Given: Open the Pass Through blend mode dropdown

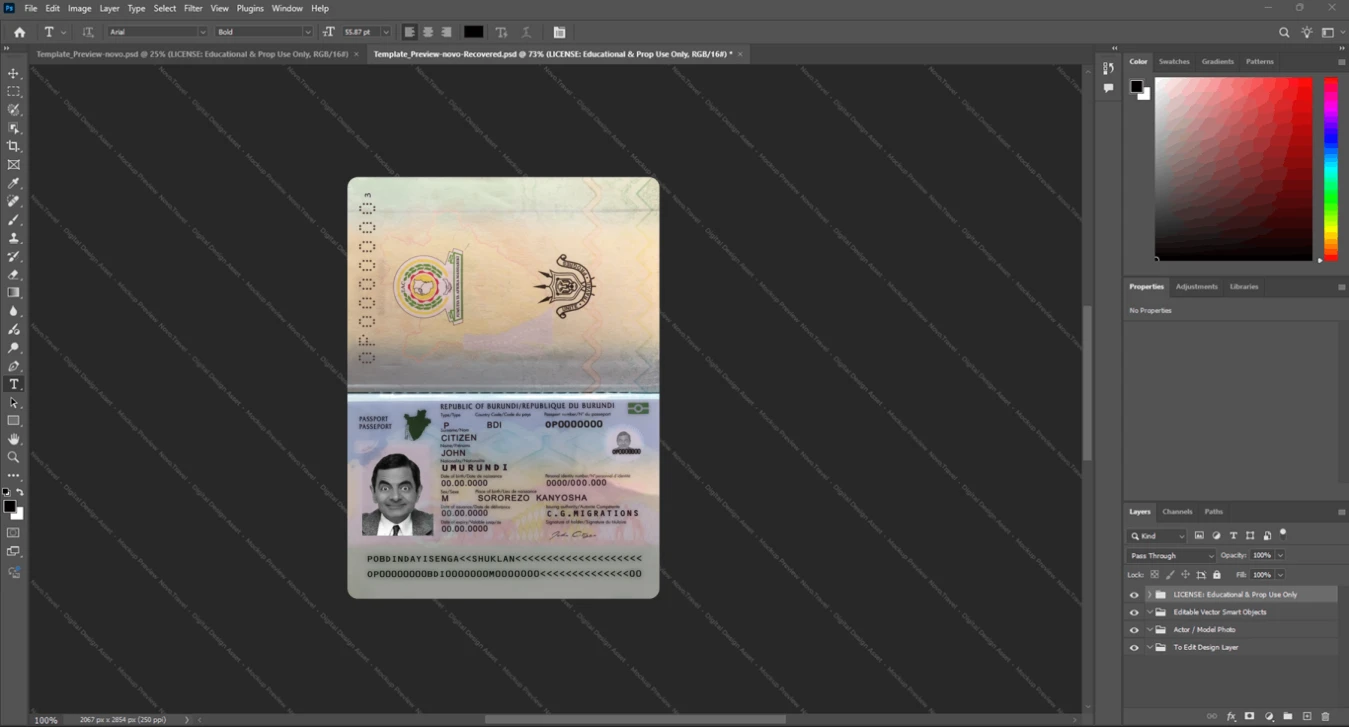Looking at the screenshot, I should [1170, 555].
